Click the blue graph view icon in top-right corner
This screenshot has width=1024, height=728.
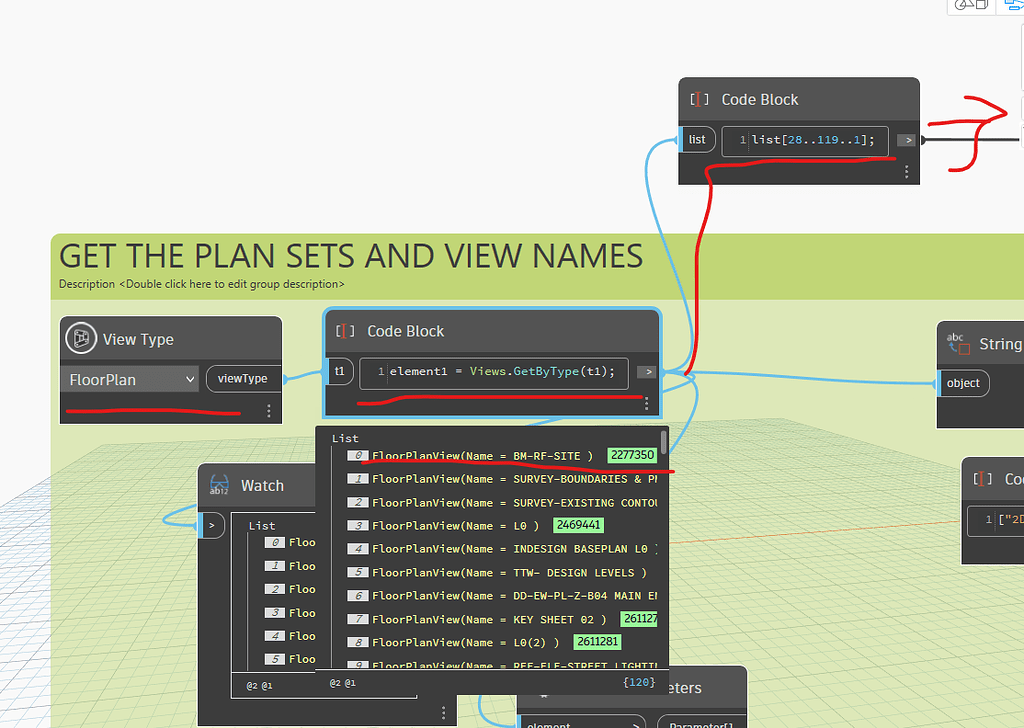[1015, 6]
